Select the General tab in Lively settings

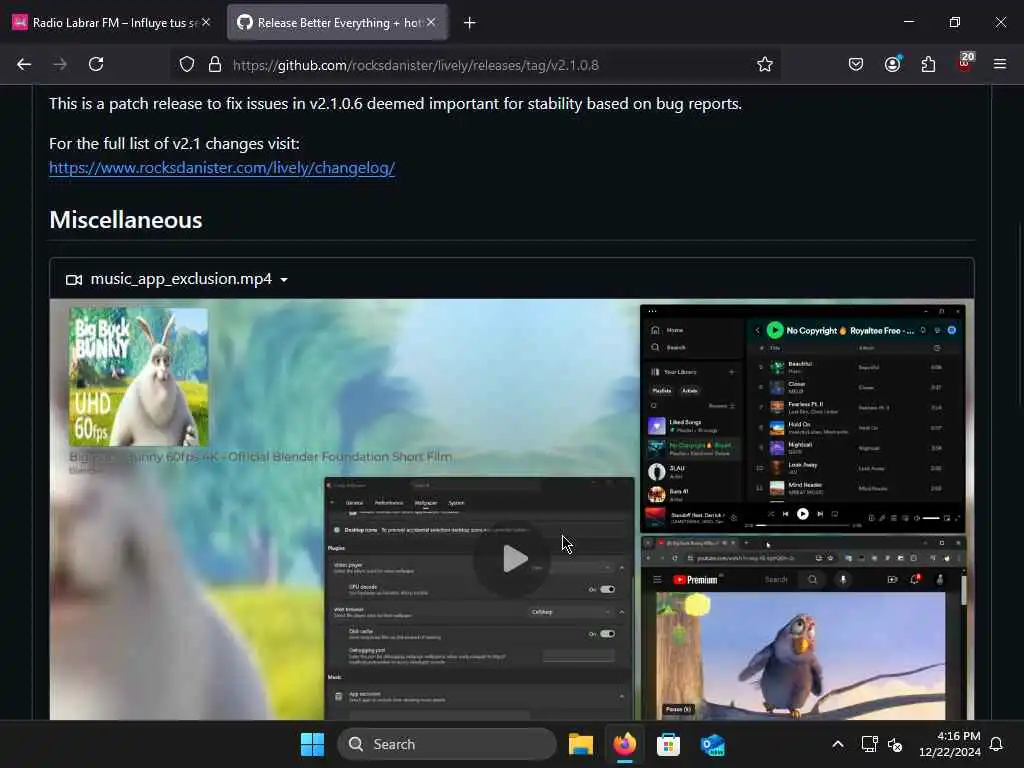(354, 503)
